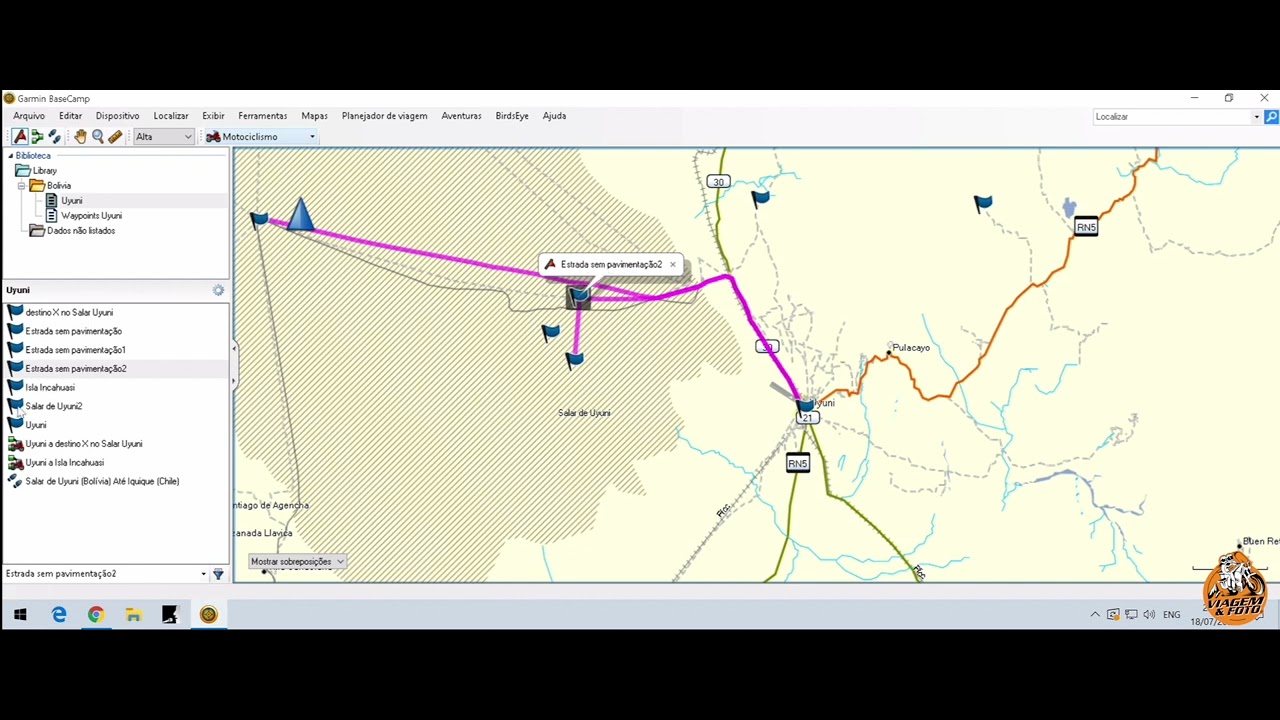Open the map detail level dropdown 'Alta'
Screen dimensions: 1280x720
tap(164, 137)
